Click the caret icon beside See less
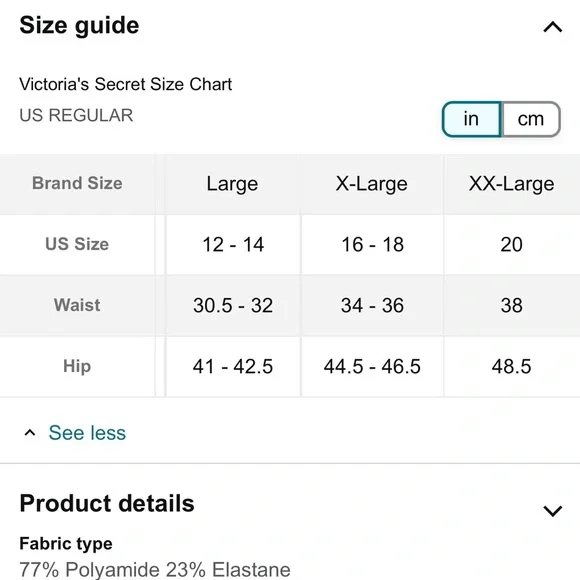Screen dimensions: 580x580 (x=30, y=432)
